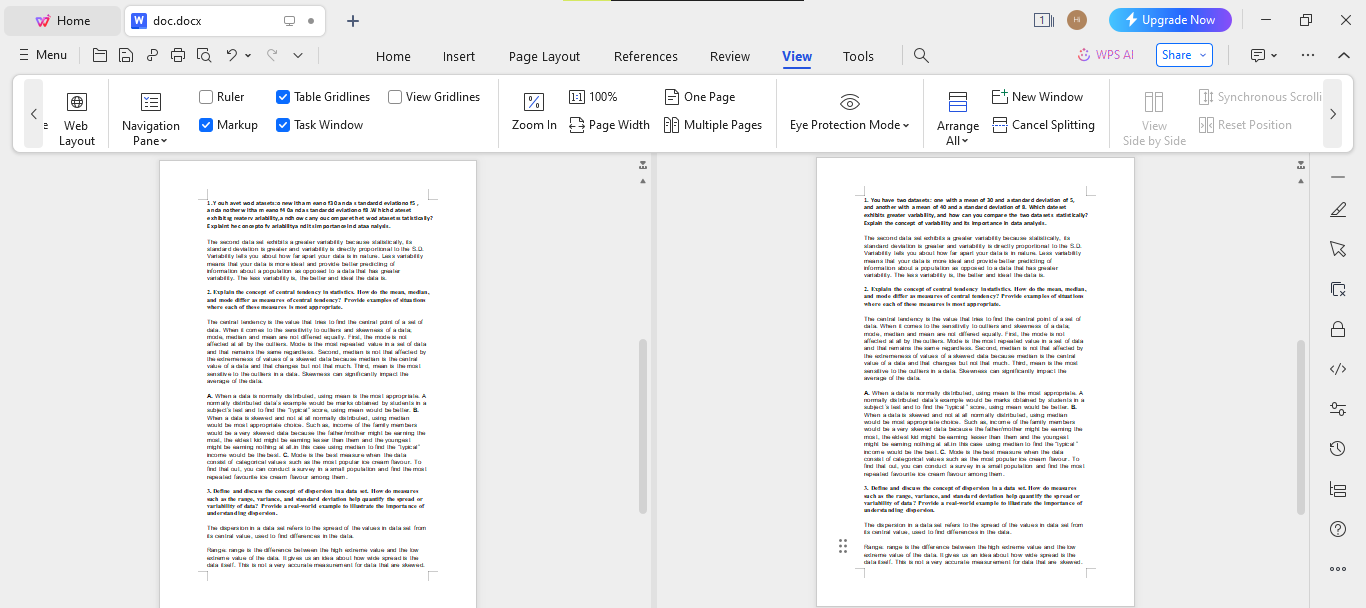Save the document with the Save icon
The width and height of the screenshot is (1366, 608).
[x=125, y=56]
